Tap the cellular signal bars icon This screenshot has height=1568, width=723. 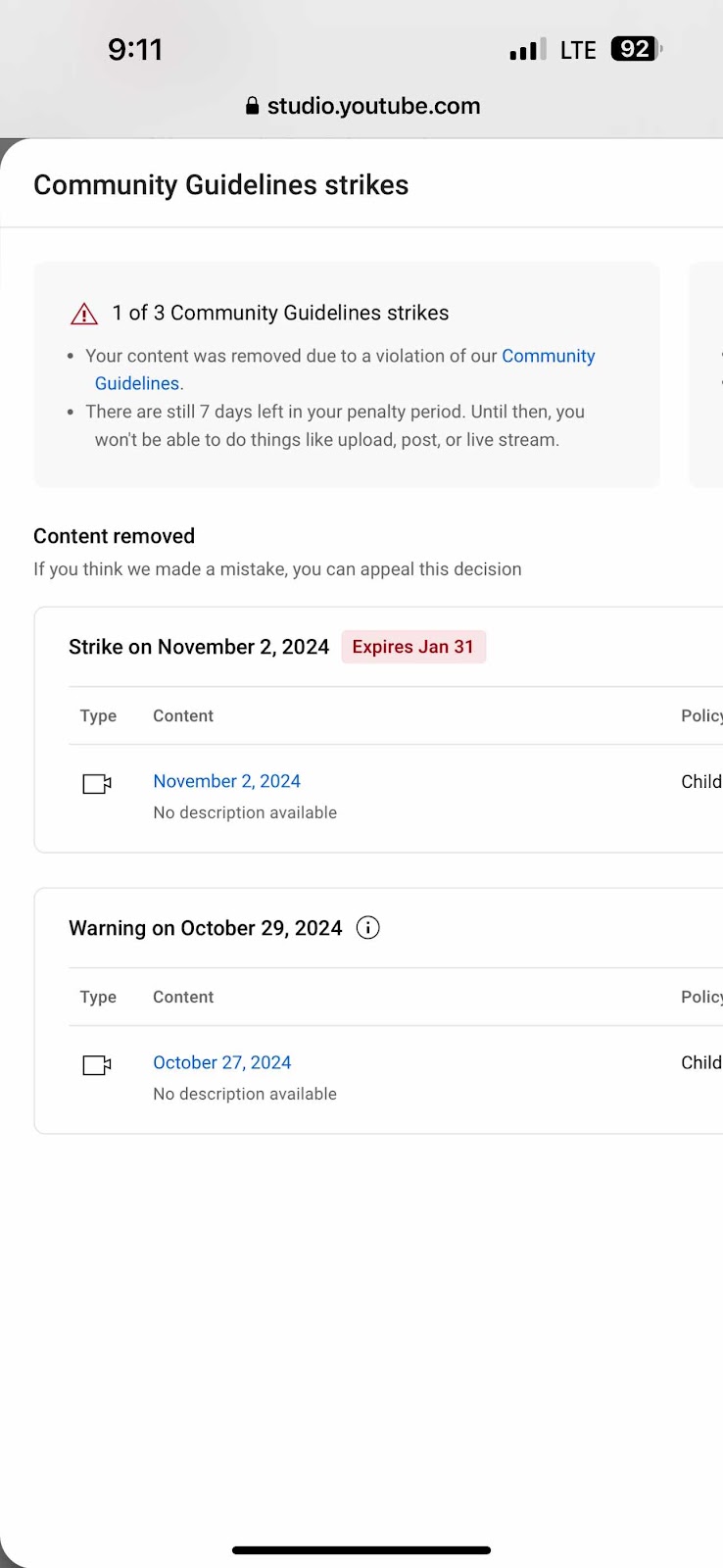528,50
